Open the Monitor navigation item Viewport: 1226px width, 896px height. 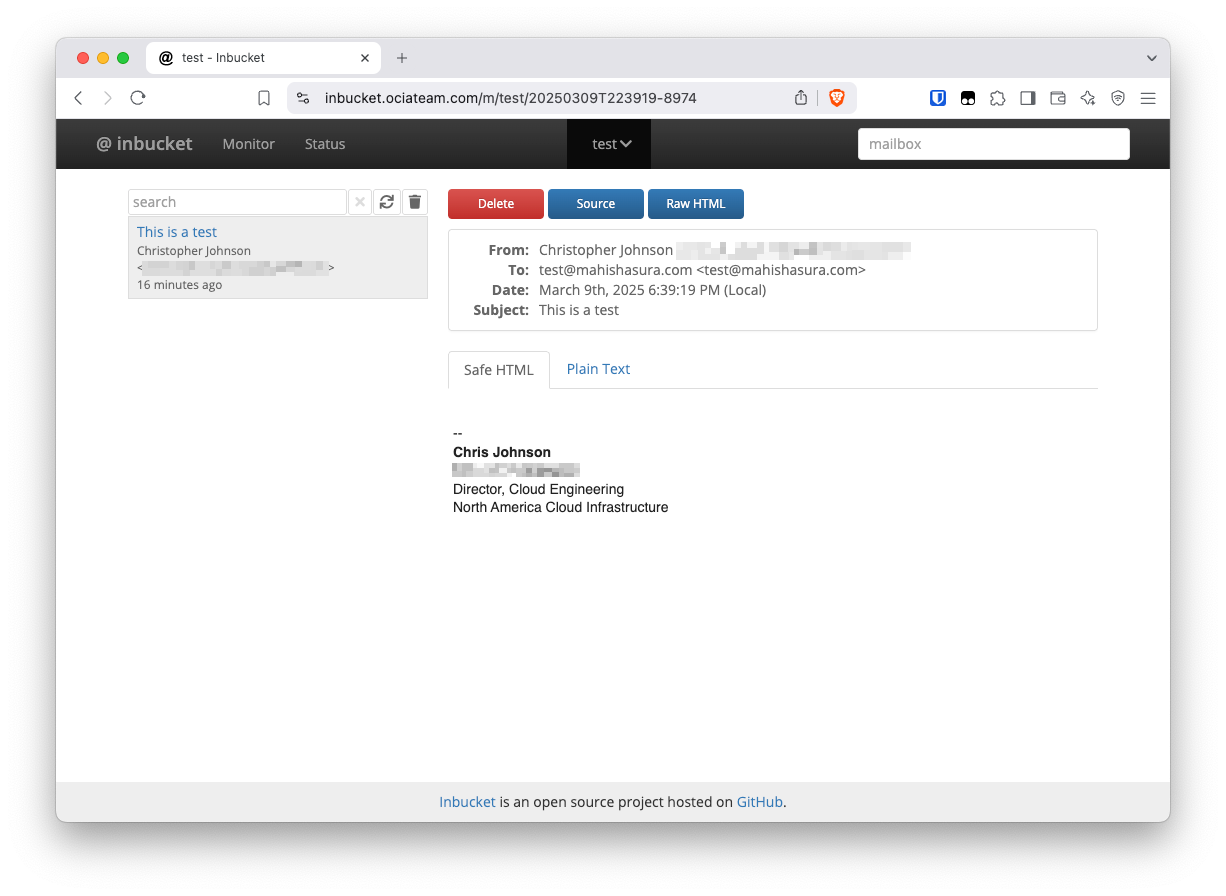coord(248,143)
